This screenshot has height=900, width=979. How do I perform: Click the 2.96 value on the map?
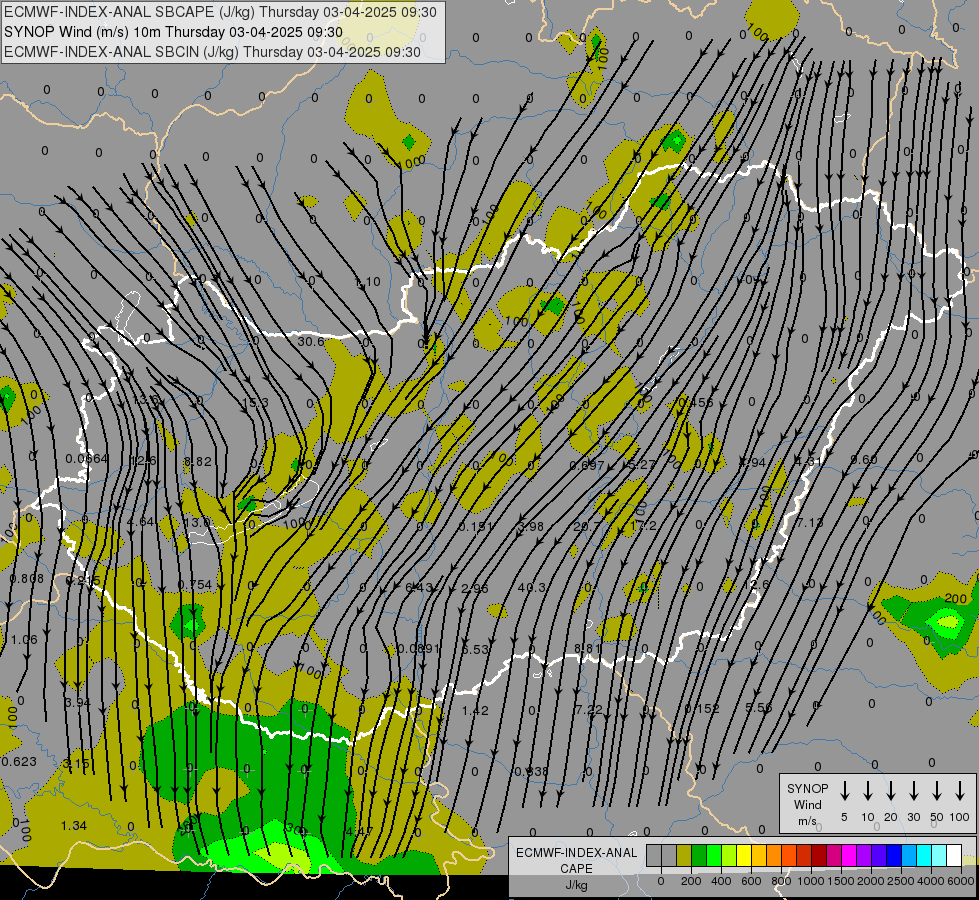coord(475,588)
